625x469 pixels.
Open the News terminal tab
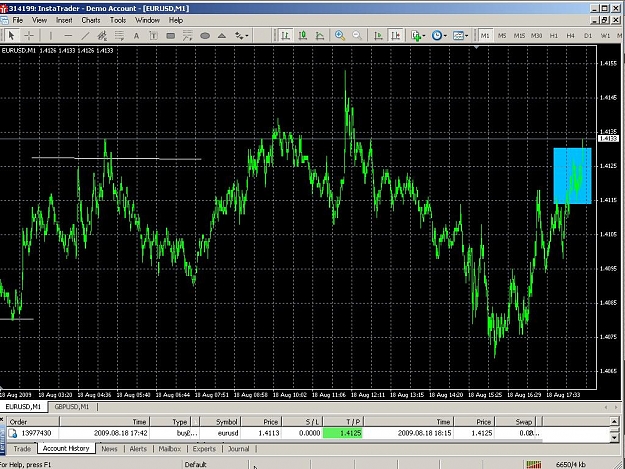point(109,449)
